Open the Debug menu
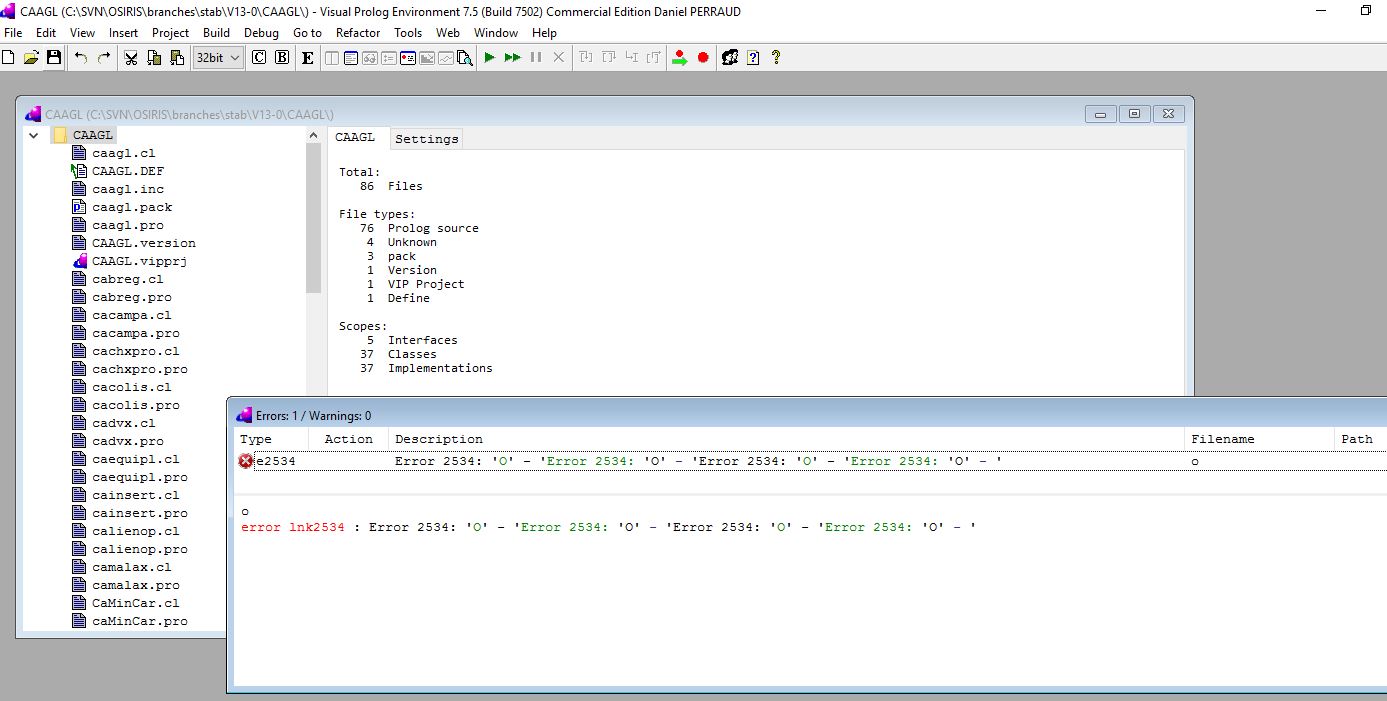The height and width of the screenshot is (701, 1387). tap(262, 33)
